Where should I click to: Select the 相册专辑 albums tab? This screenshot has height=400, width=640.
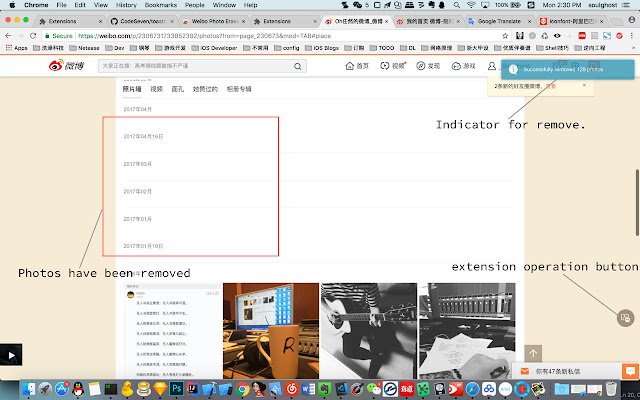pyautogui.click(x=239, y=89)
